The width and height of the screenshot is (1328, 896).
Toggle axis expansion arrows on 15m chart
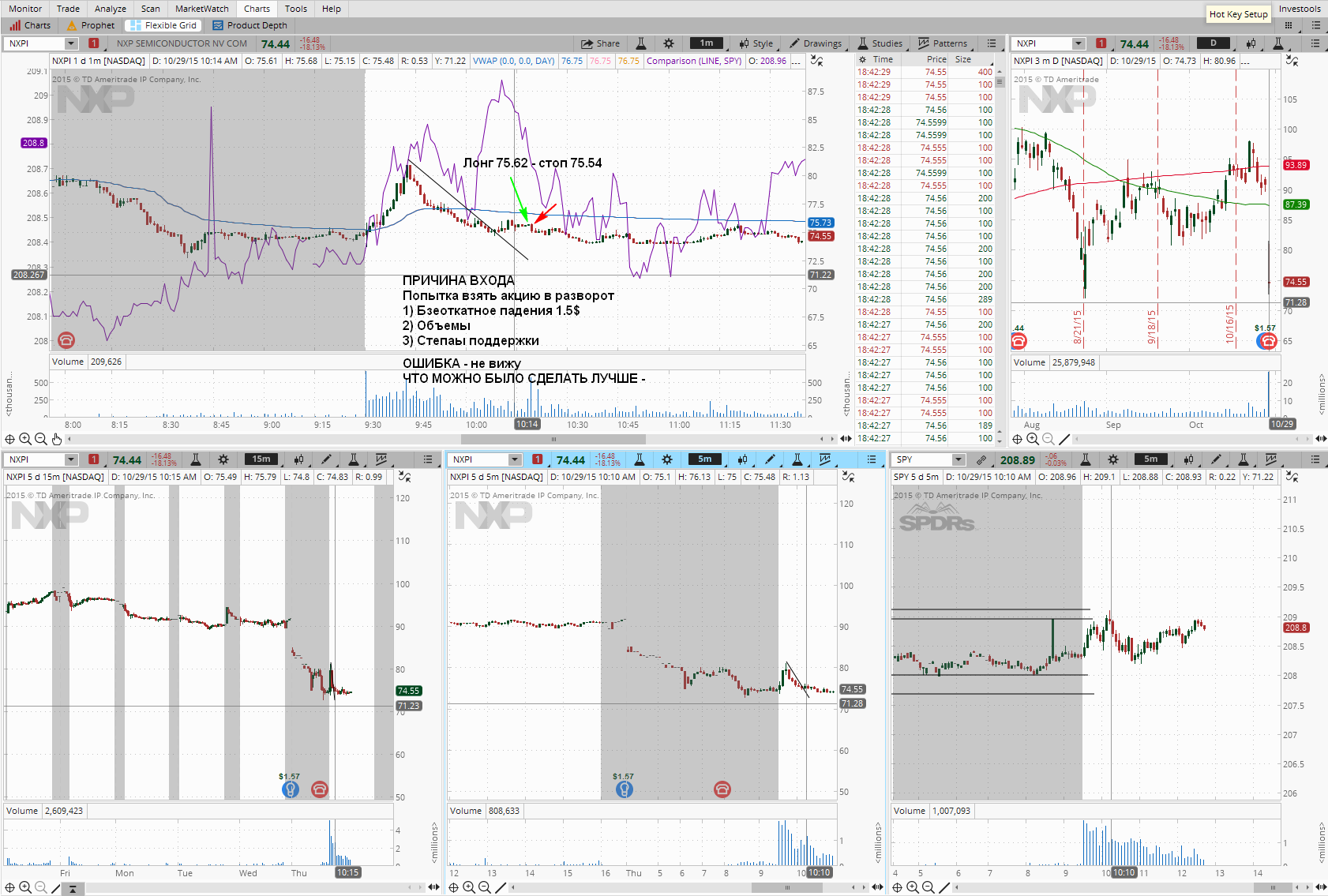[433, 887]
